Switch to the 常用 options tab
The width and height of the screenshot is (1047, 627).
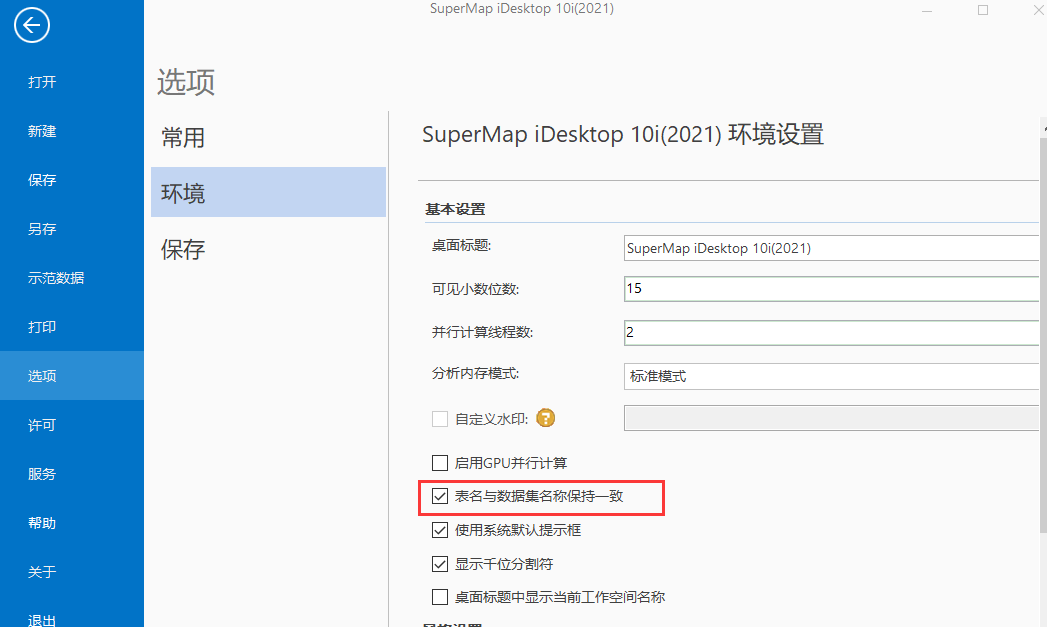pos(268,138)
